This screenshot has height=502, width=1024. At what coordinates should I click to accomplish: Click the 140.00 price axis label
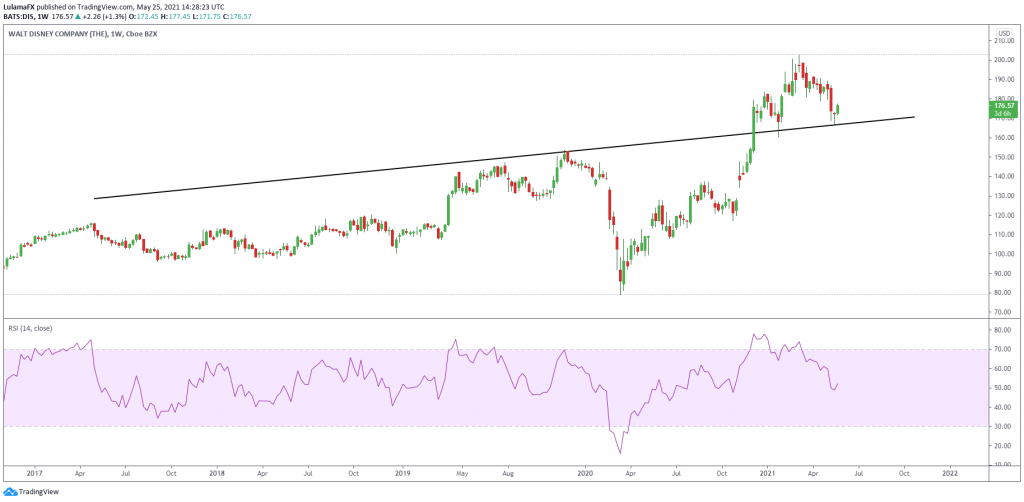[x=1002, y=176]
